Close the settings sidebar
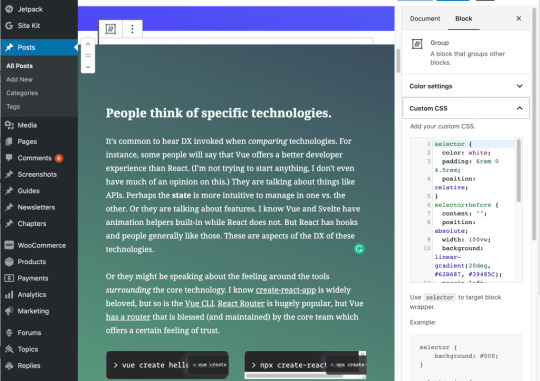 (x=518, y=18)
